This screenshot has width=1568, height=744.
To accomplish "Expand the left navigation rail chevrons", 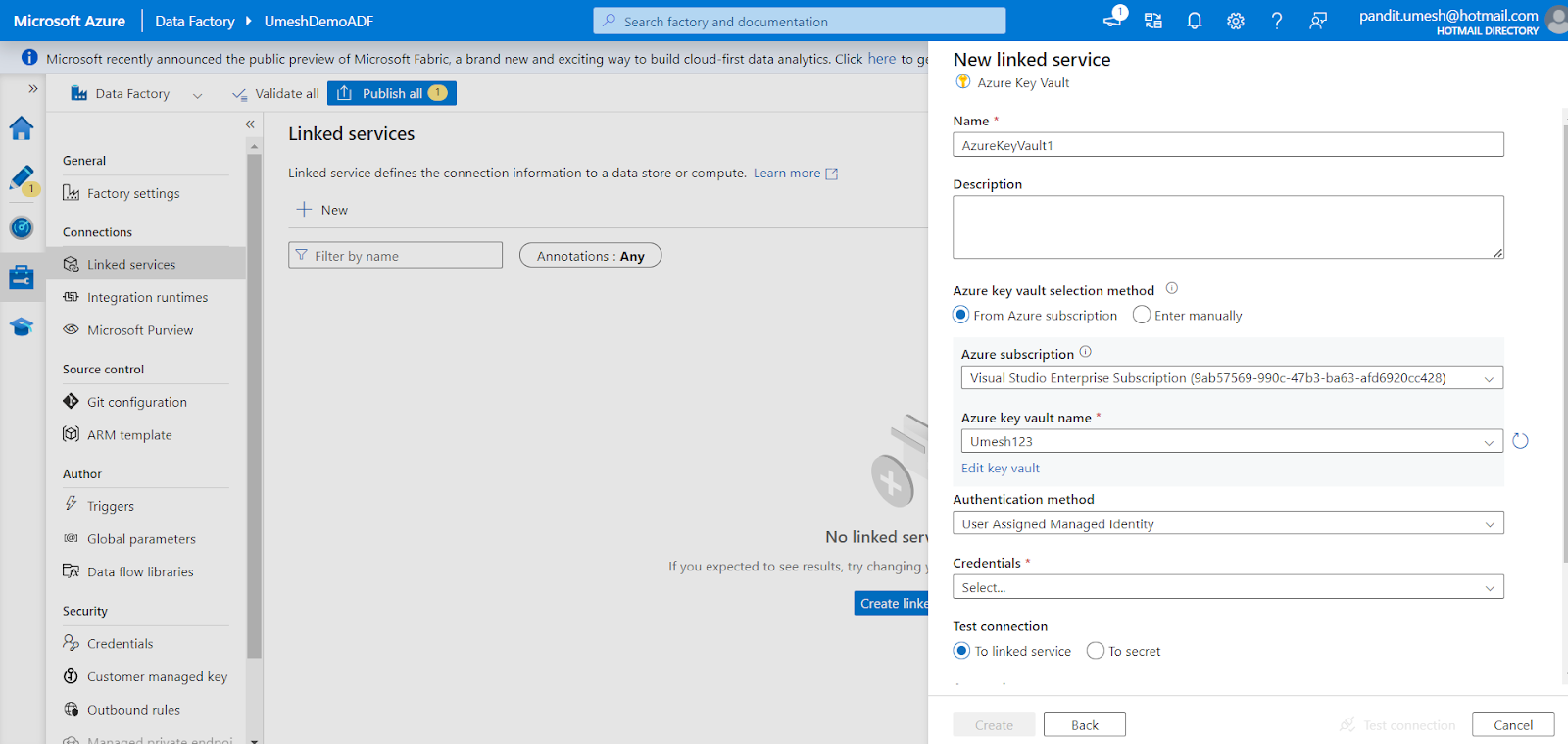I will (x=32, y=88).
